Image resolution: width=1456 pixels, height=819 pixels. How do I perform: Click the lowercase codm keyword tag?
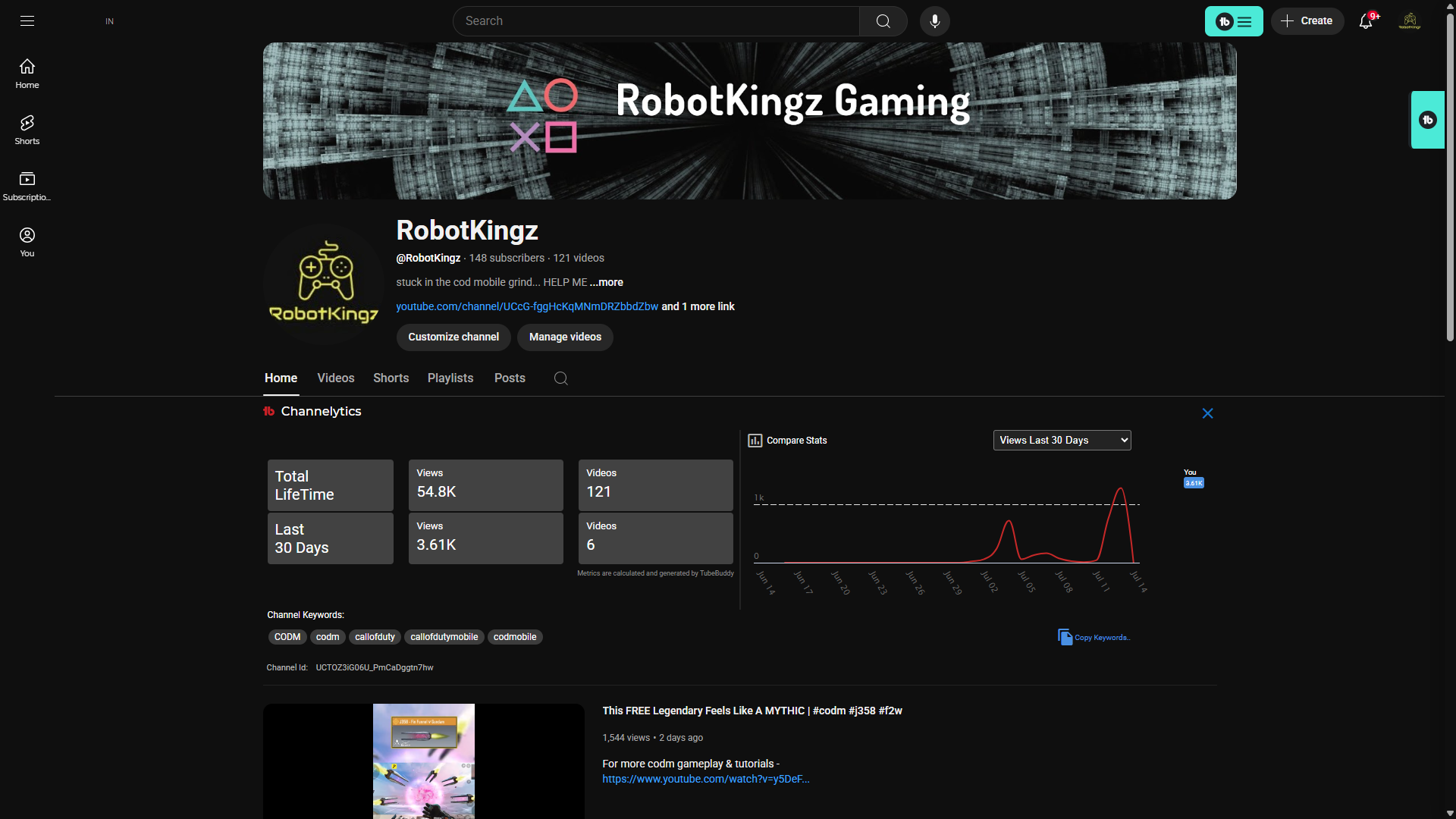click(328, 637)
